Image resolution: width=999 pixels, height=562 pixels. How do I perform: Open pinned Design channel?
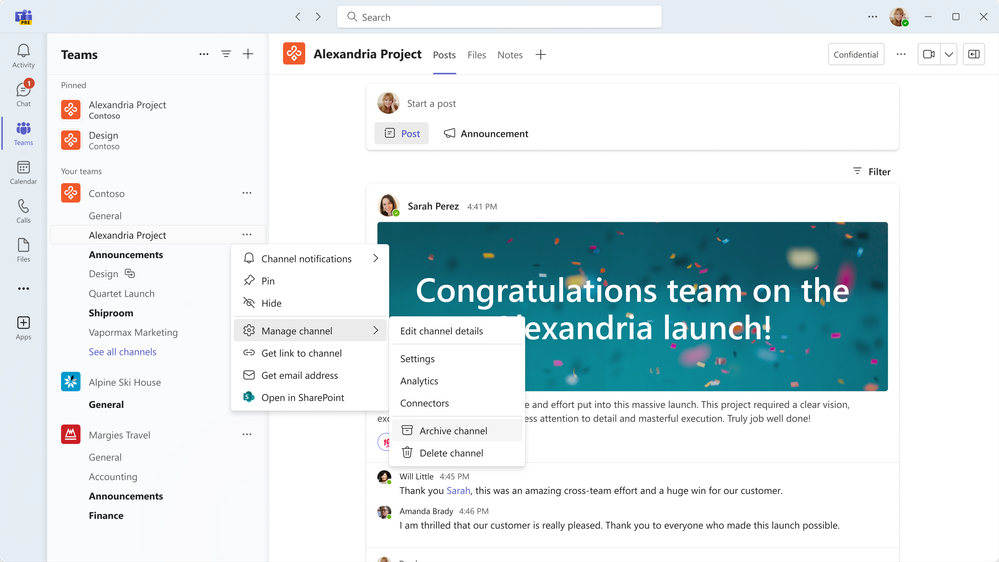(x=157, y=140)
